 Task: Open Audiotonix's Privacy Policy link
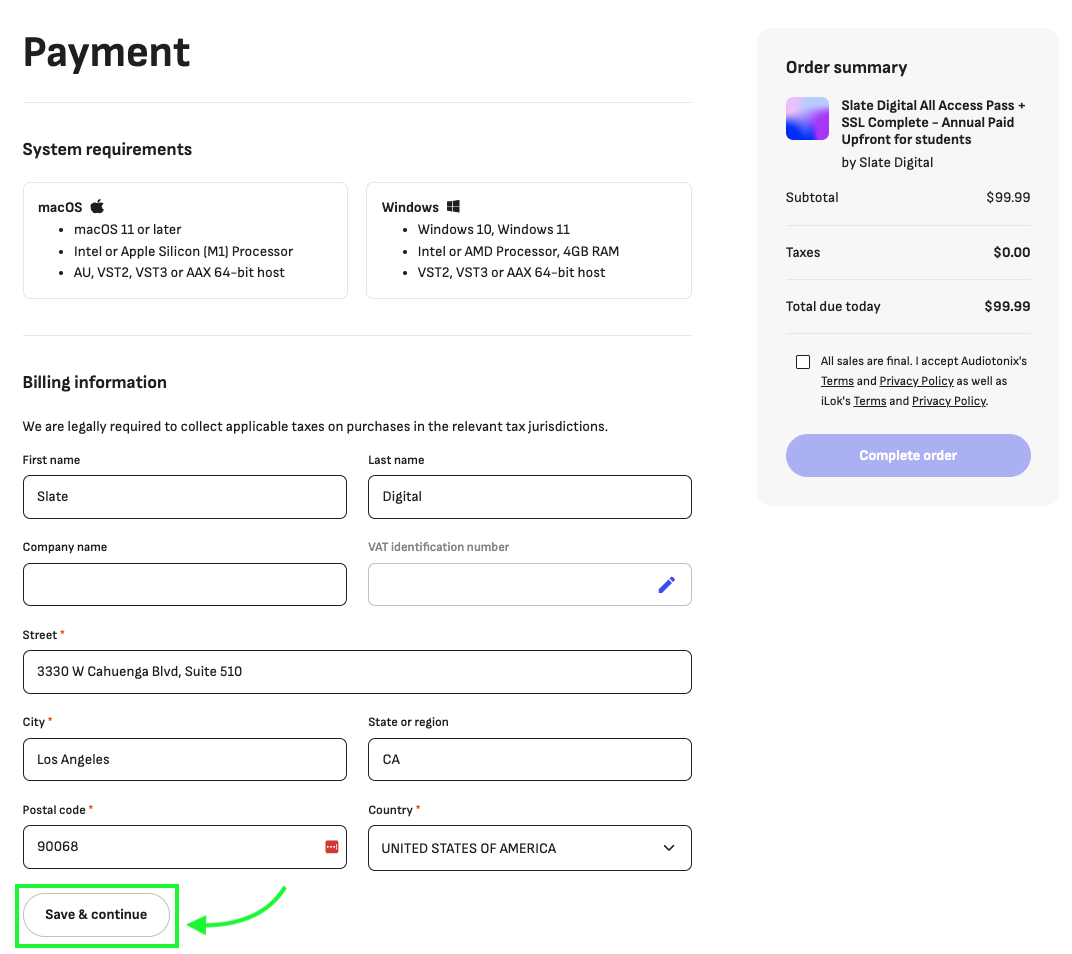(x=916, y=381)
